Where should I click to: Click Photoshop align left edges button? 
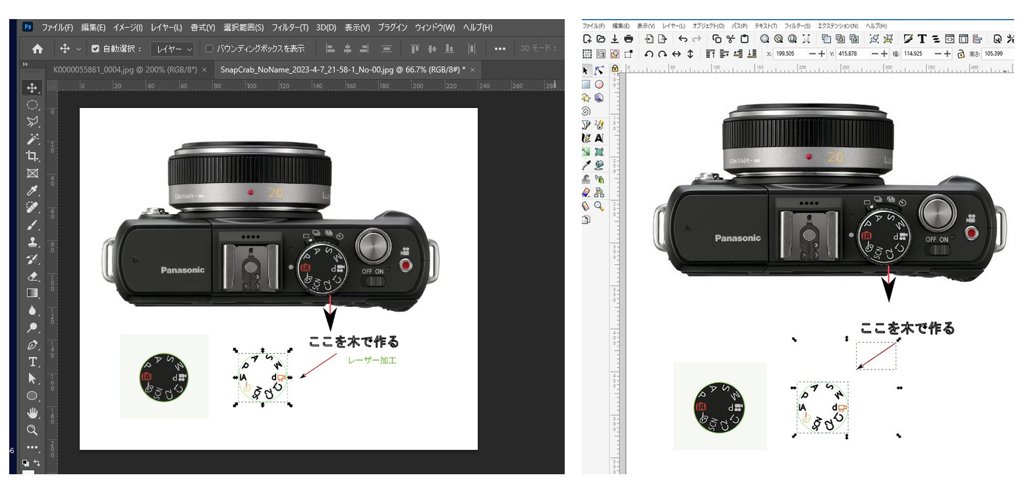point(330,48)
